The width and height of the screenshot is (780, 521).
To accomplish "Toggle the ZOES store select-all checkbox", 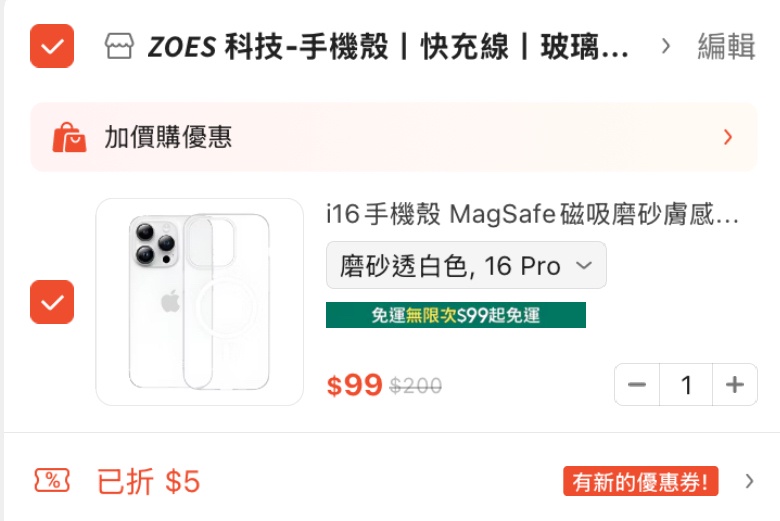I will point(52,46).
